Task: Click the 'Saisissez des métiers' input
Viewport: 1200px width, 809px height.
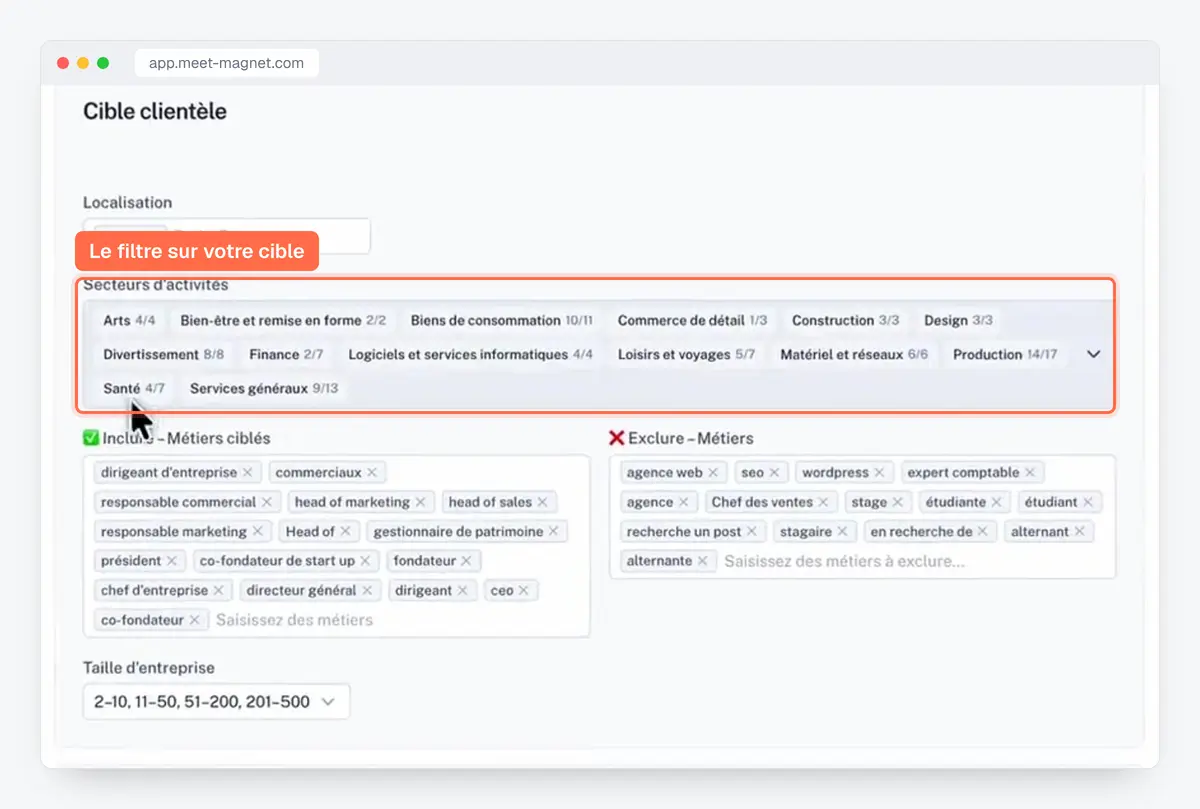Action: pyautogui.click(x=294, y=620)
